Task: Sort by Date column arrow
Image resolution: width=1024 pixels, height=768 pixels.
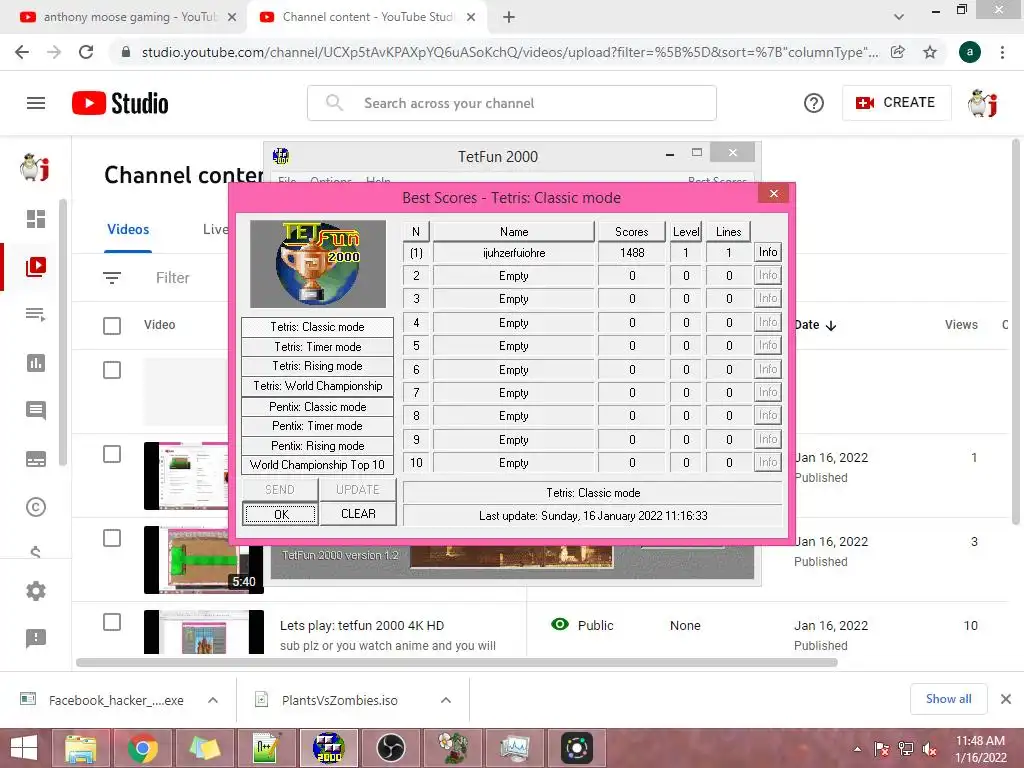Action: [x=831, y=325]
